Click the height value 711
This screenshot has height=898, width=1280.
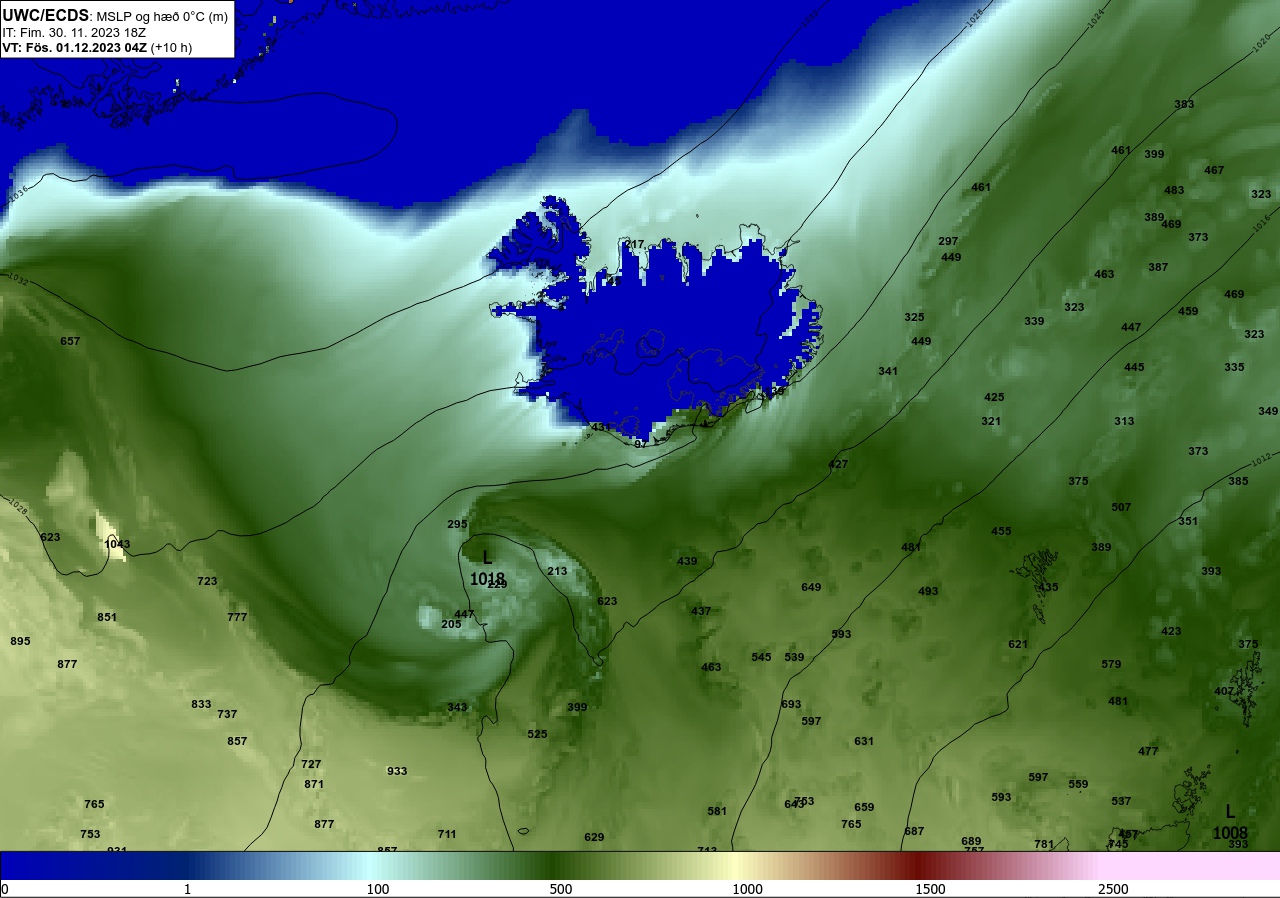(447, 834)
